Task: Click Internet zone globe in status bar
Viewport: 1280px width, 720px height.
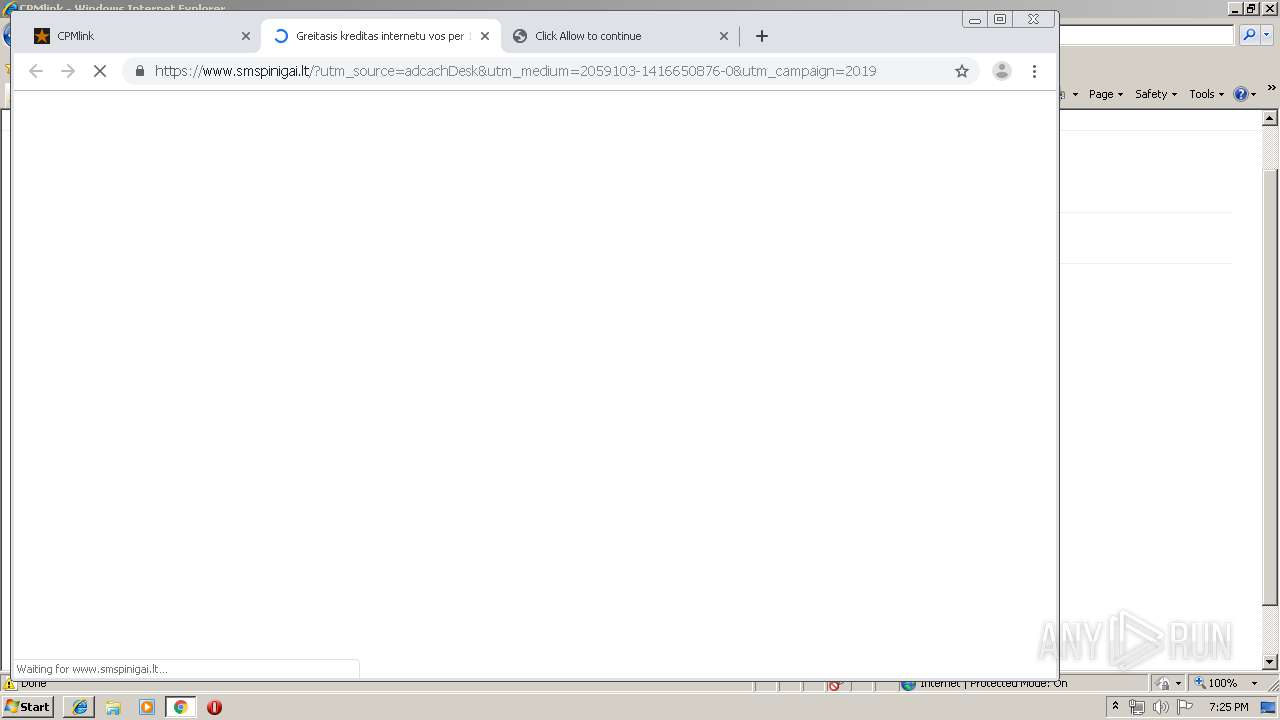Action: (908, 684)
